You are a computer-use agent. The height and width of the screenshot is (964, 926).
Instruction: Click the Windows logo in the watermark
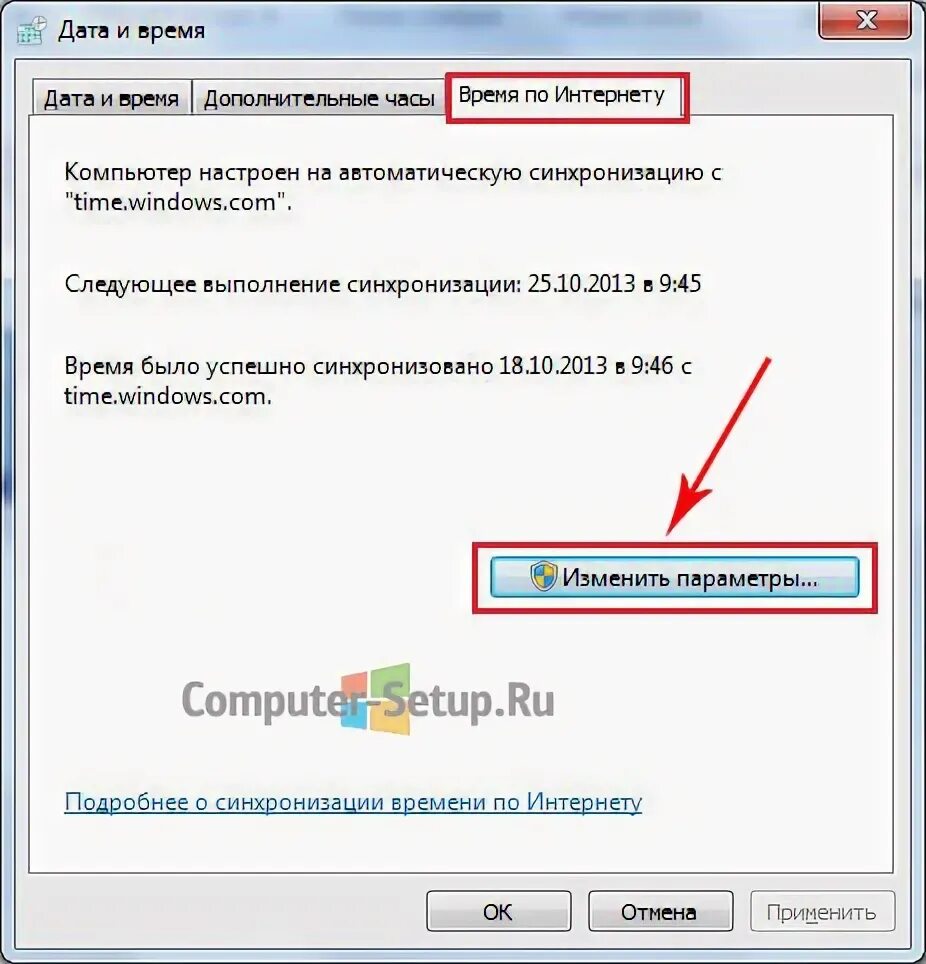(x=376, y=699)
